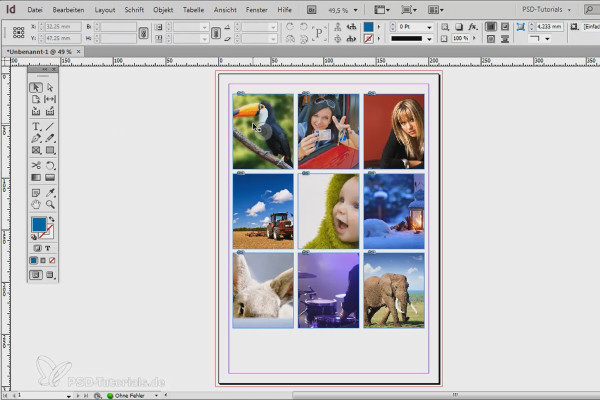600x400 pixels.
Task: Enable Apply None mode button
Action: [x=52, y=261]
